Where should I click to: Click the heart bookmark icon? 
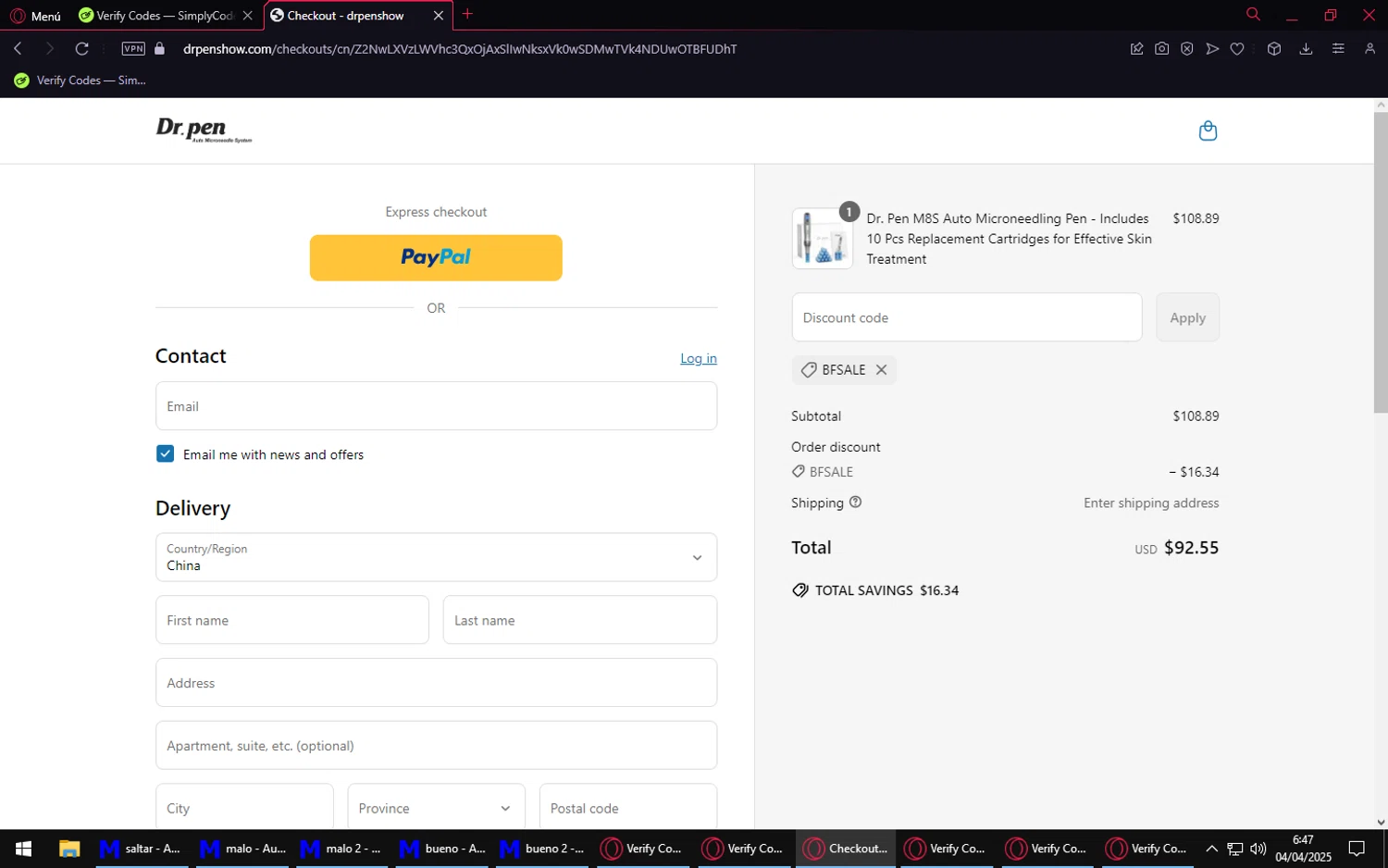tap(1237, 48)
